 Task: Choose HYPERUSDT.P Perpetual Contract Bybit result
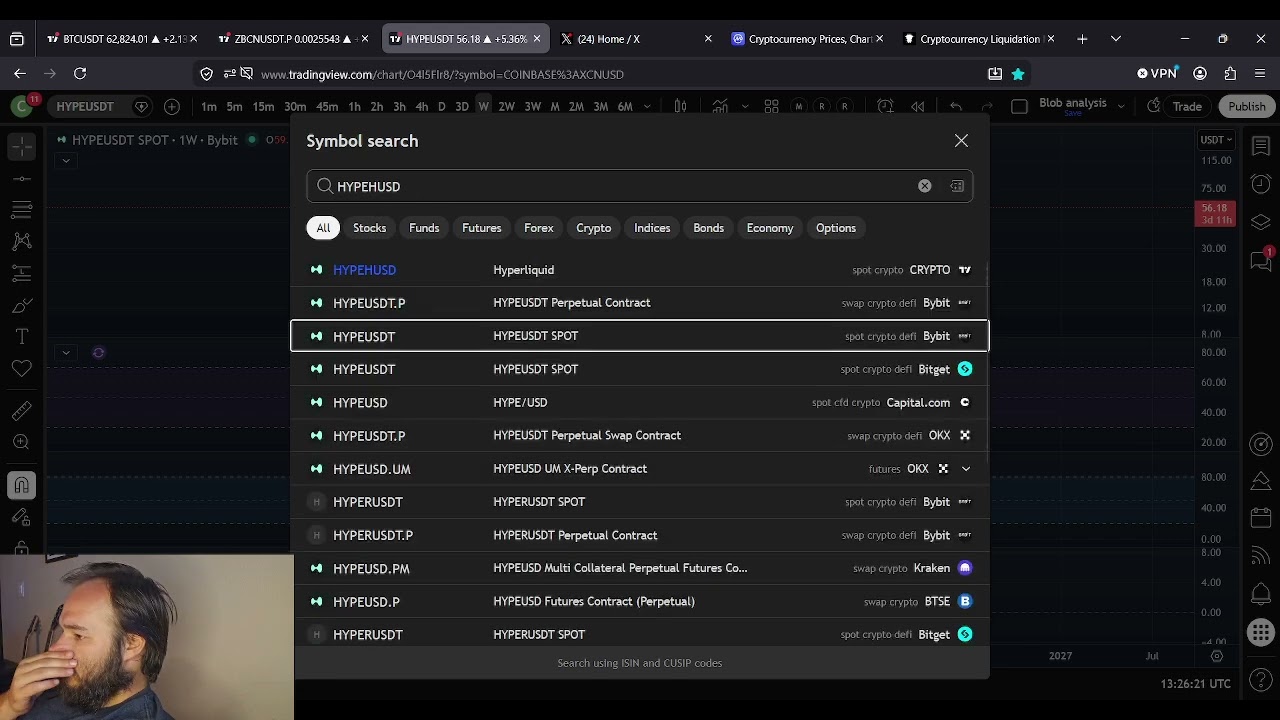pyautogui.click(x=639, y=535)
